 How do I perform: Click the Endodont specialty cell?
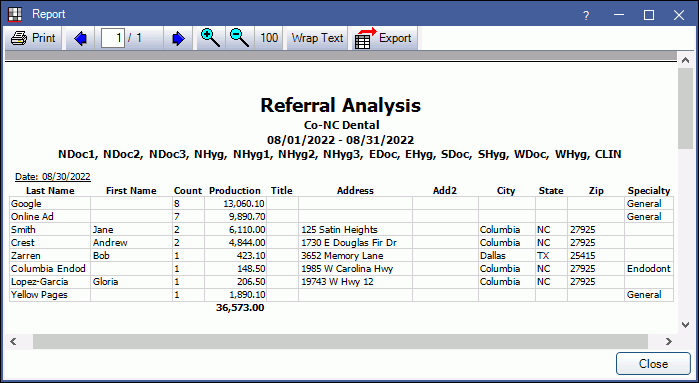point(649,269)
